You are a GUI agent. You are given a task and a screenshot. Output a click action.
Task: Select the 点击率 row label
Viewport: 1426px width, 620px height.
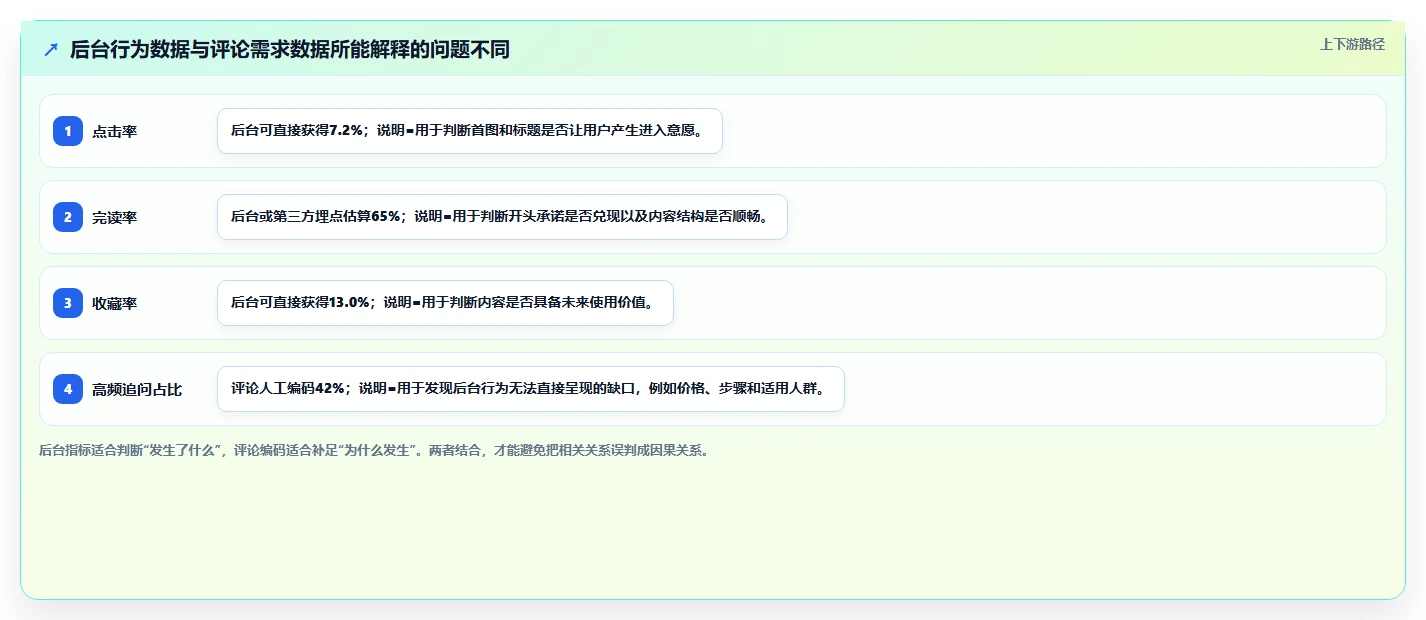[115, 132]
